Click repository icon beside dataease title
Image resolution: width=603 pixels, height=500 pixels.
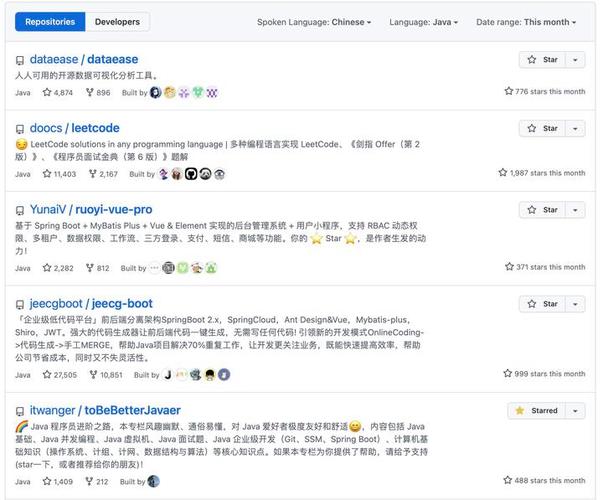click(x=20, y=60)
